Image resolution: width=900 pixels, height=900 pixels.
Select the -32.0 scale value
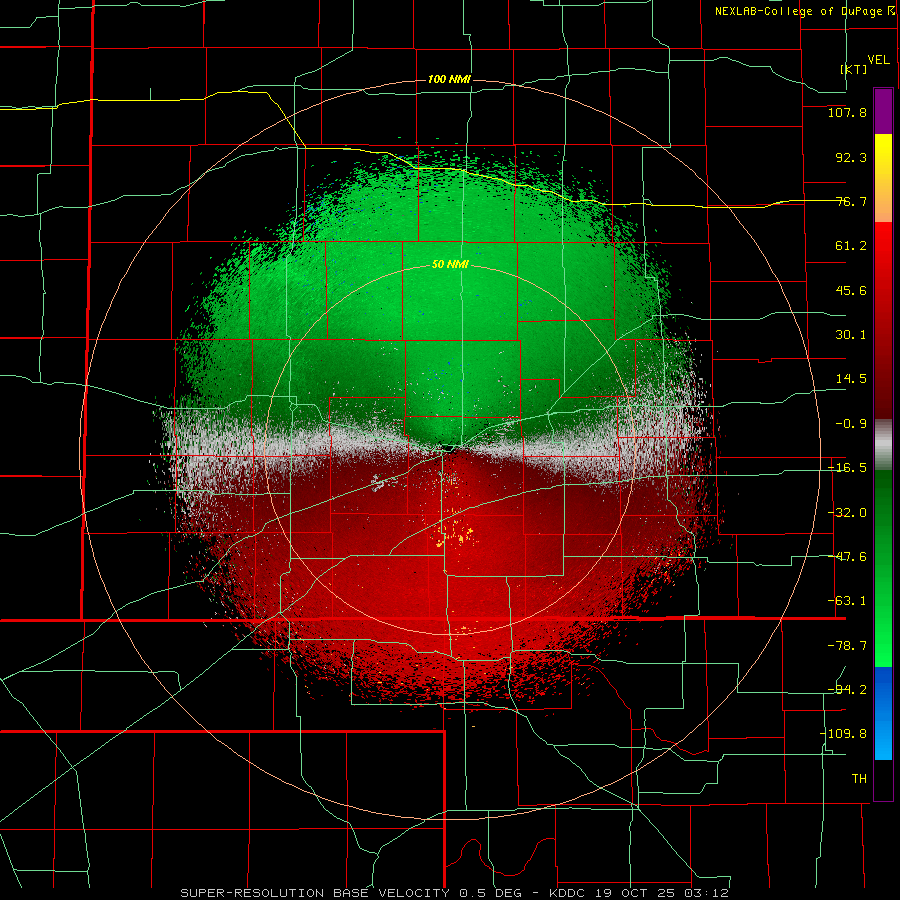pos(847,513)
